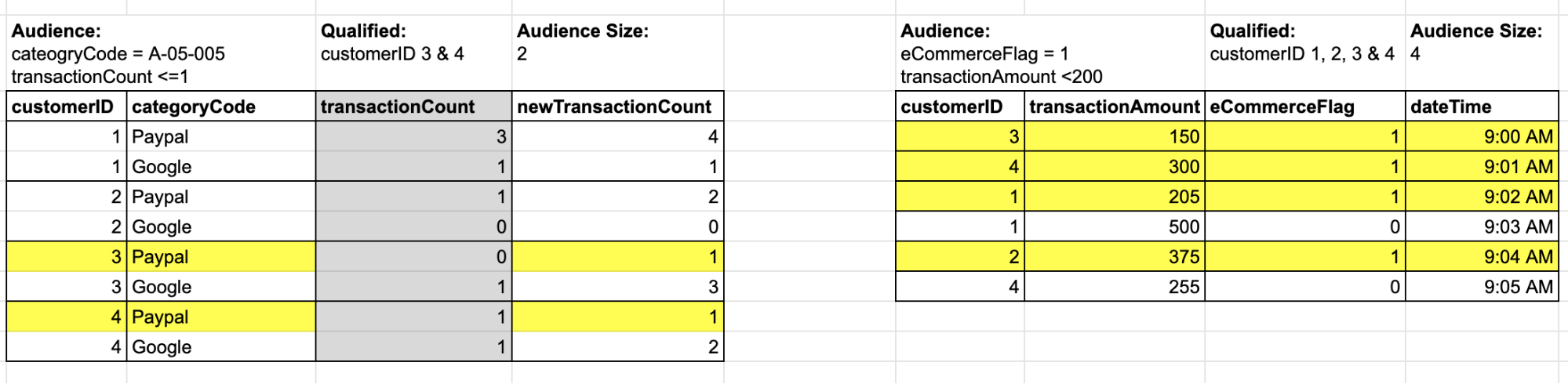Select the Audience cell with cateogryCode A-05-005

click(x=161, y=53)
